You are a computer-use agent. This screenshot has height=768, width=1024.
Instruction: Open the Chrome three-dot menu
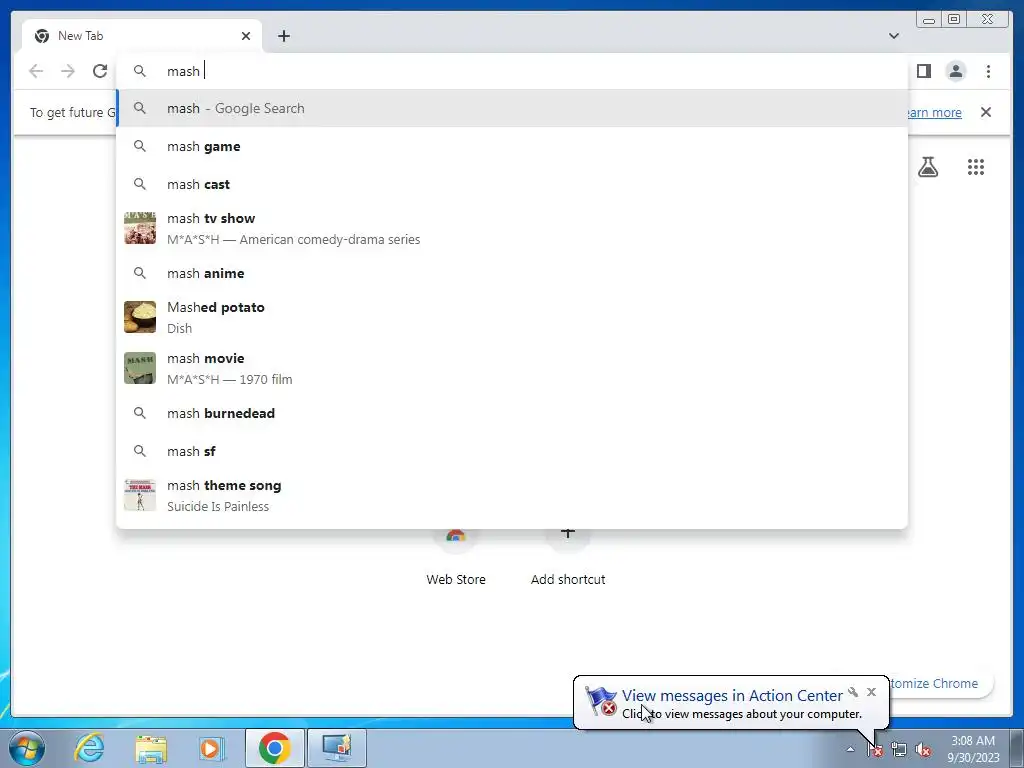pos(988,71)
